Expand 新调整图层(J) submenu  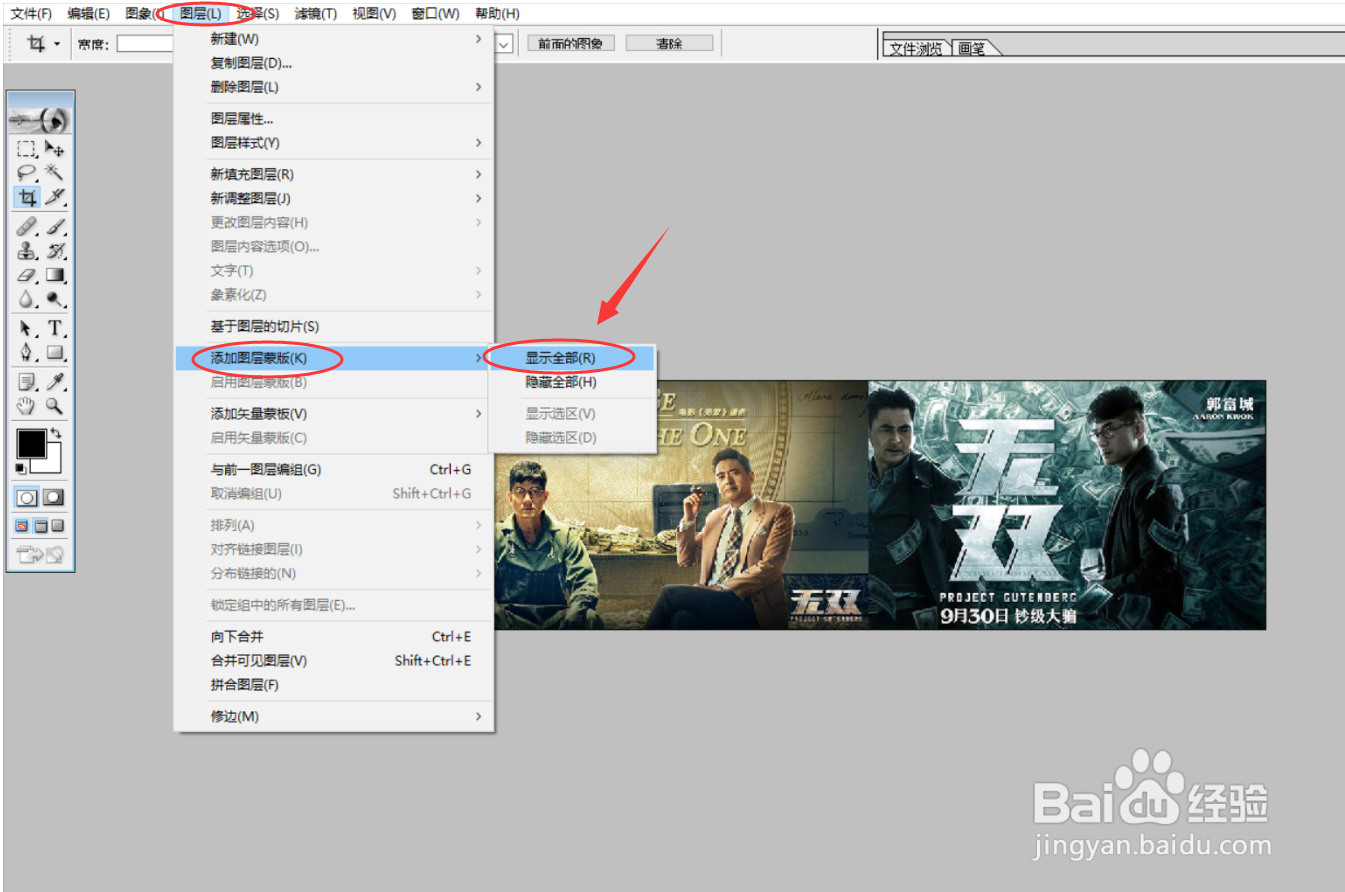coord(478,198)
